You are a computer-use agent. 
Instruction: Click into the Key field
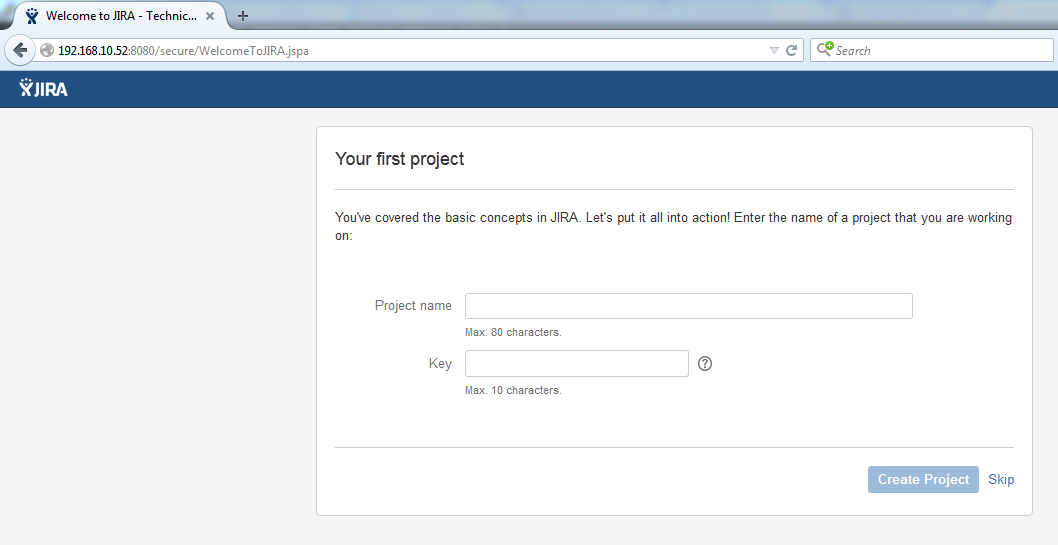point(576,364)
